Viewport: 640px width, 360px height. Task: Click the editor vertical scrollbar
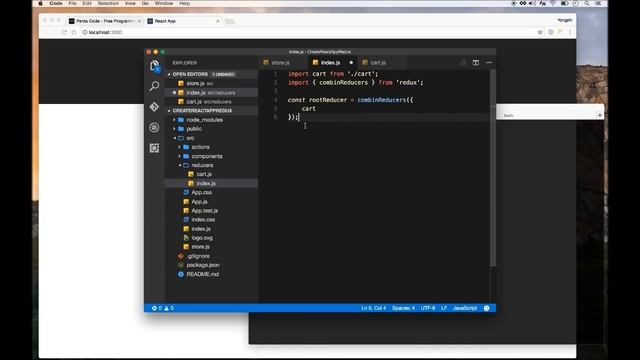pos(493,168)
